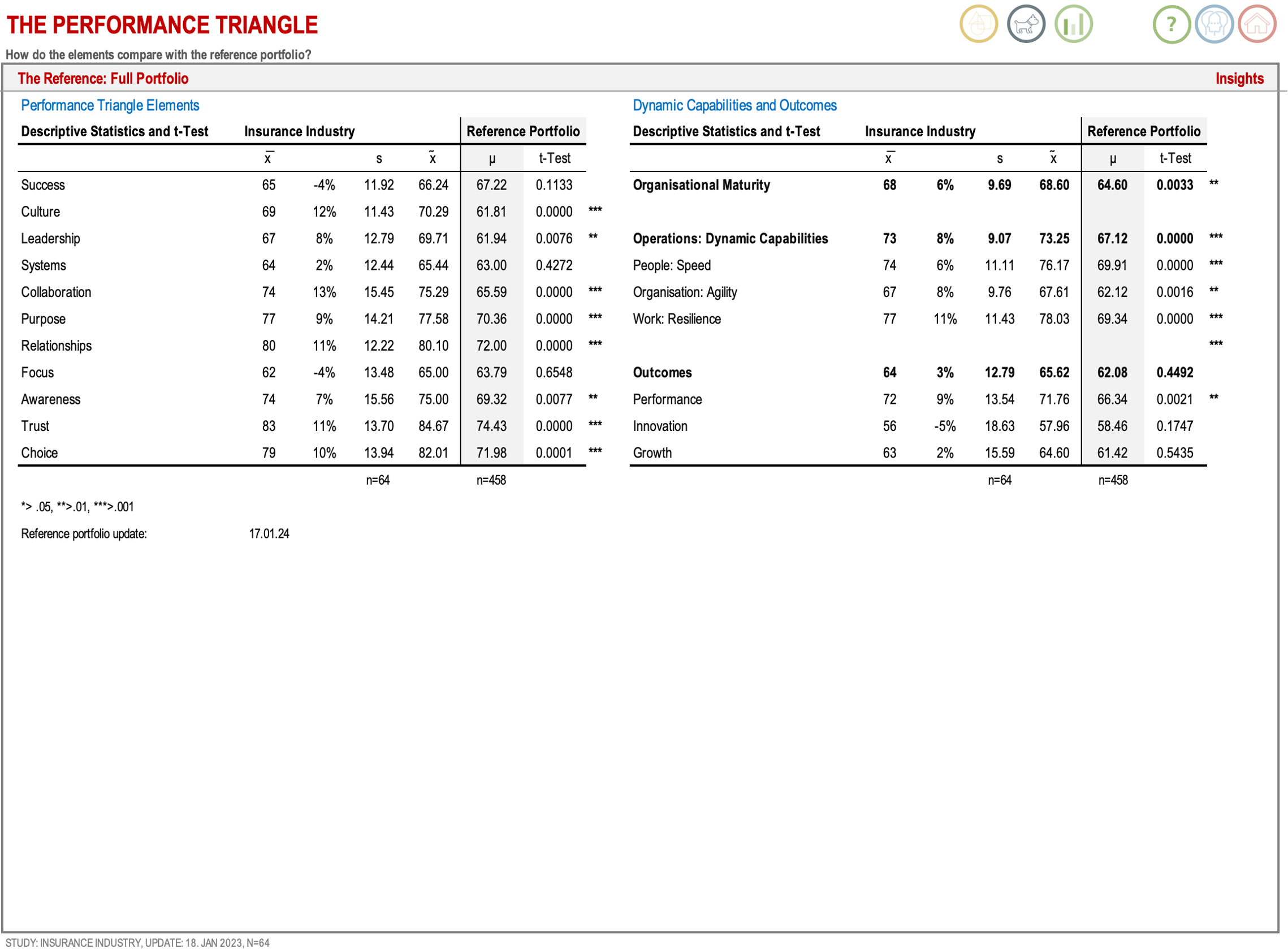This screenshot has height=949, width=1288.
Task: Click the Work: Resilience row label
Action: (677, 320)
